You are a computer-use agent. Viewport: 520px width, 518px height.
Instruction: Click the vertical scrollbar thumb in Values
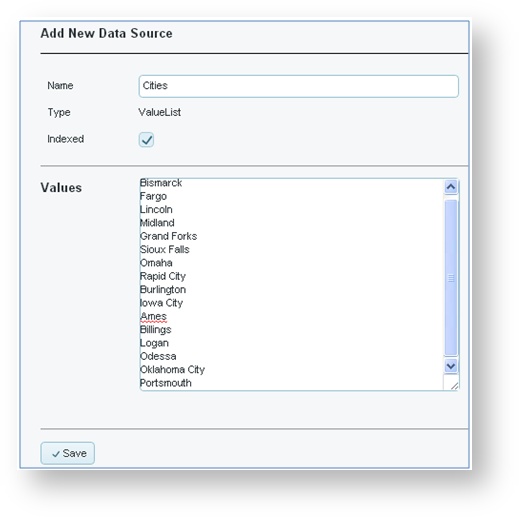pos(451,277)
